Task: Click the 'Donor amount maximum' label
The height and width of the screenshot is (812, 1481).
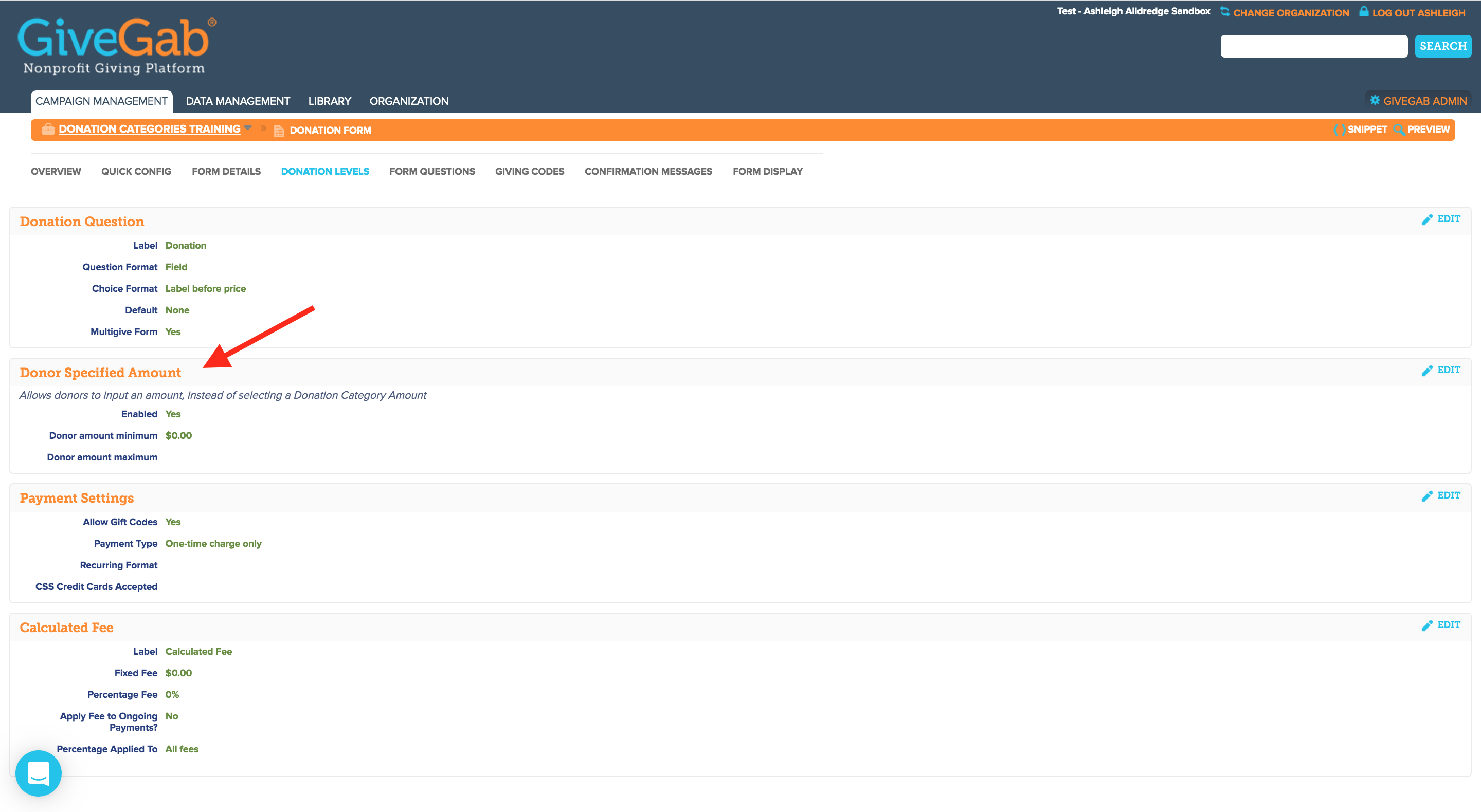Action: click(102, 457)
